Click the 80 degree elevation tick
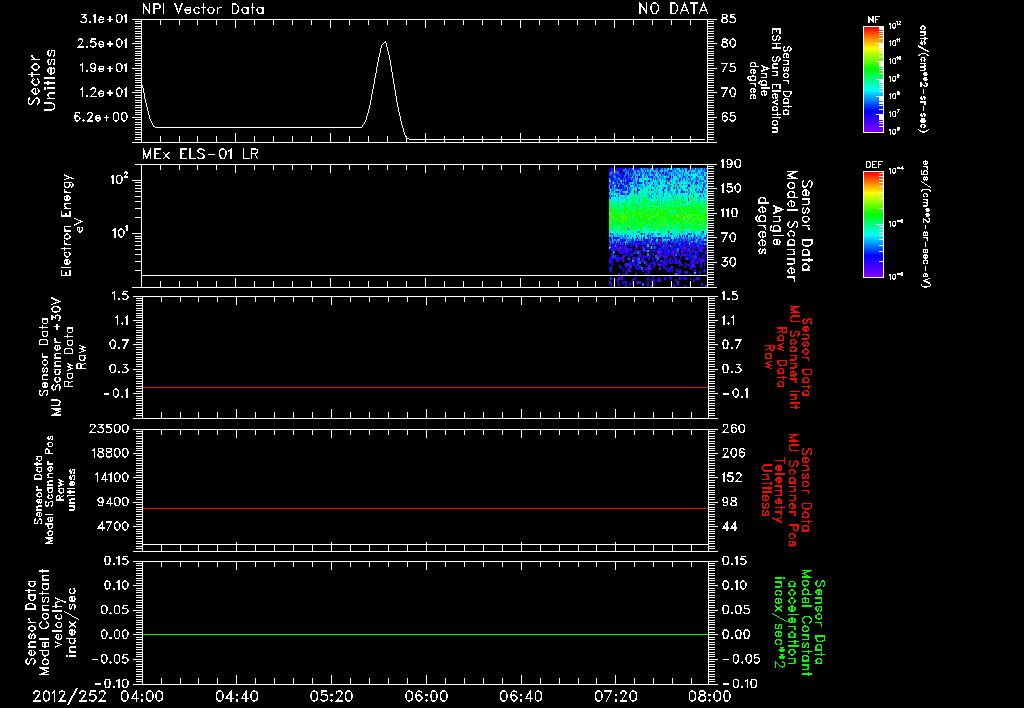Viewport: 1024px width, 708px height. tap(729, 43)
